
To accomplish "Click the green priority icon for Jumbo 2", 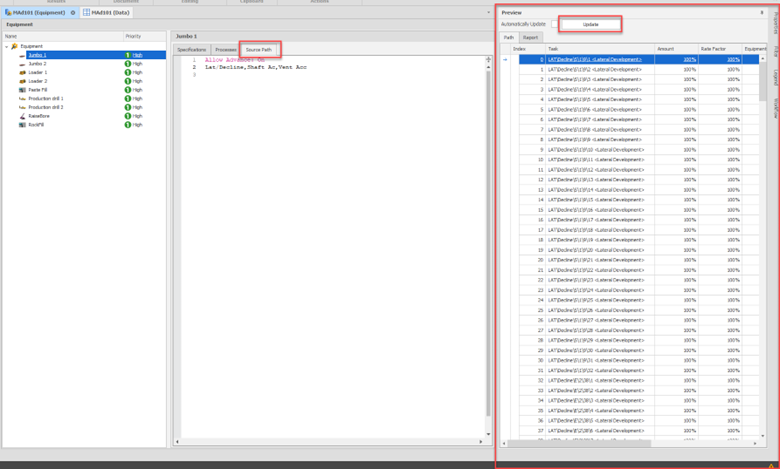I will click(x=127, y=64).
